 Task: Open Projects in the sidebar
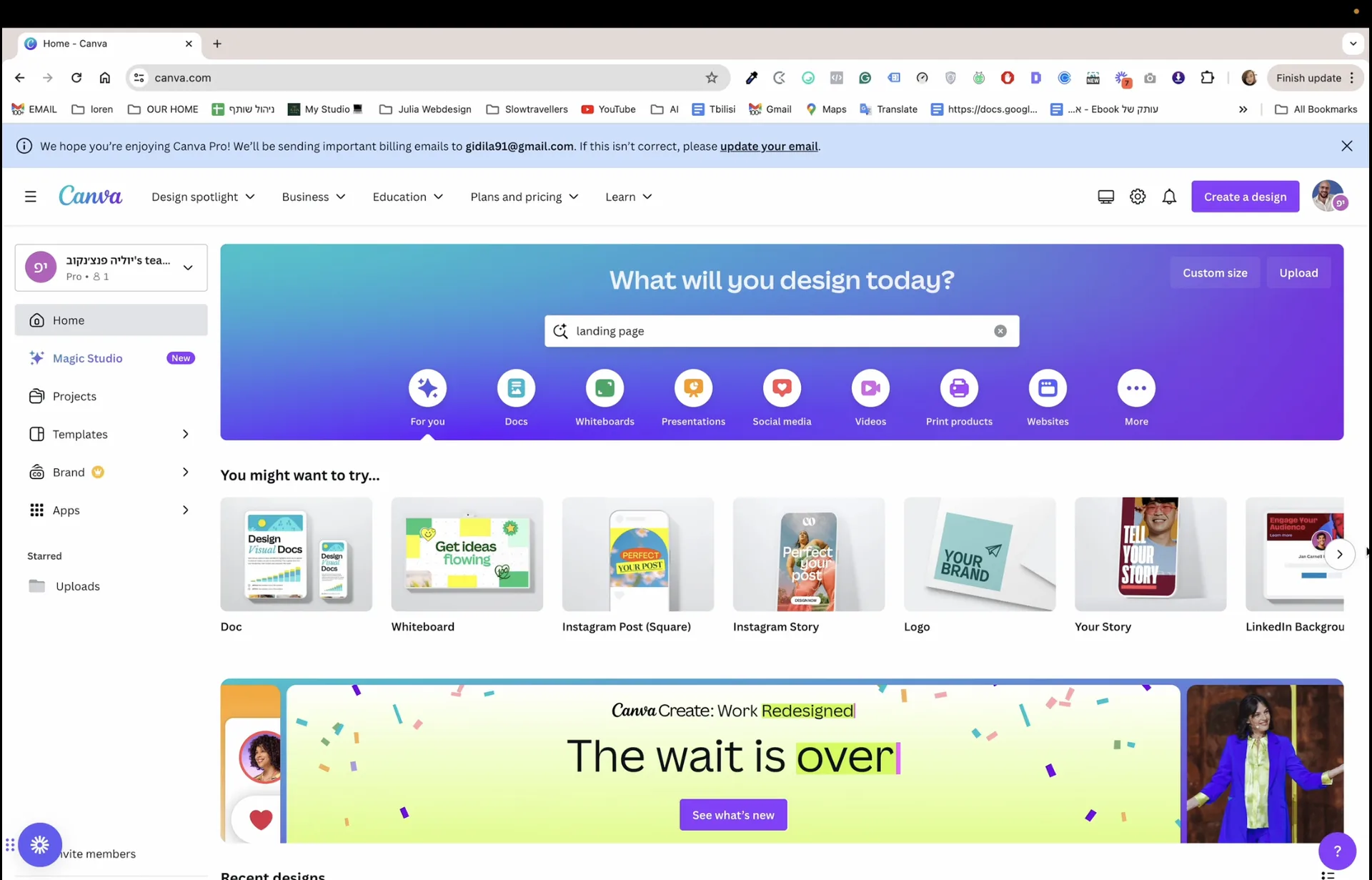coord(111,396)
